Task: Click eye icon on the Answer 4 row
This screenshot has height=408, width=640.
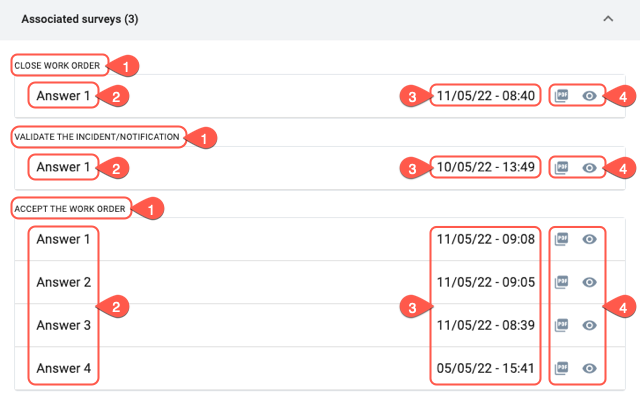Action: 589,368
